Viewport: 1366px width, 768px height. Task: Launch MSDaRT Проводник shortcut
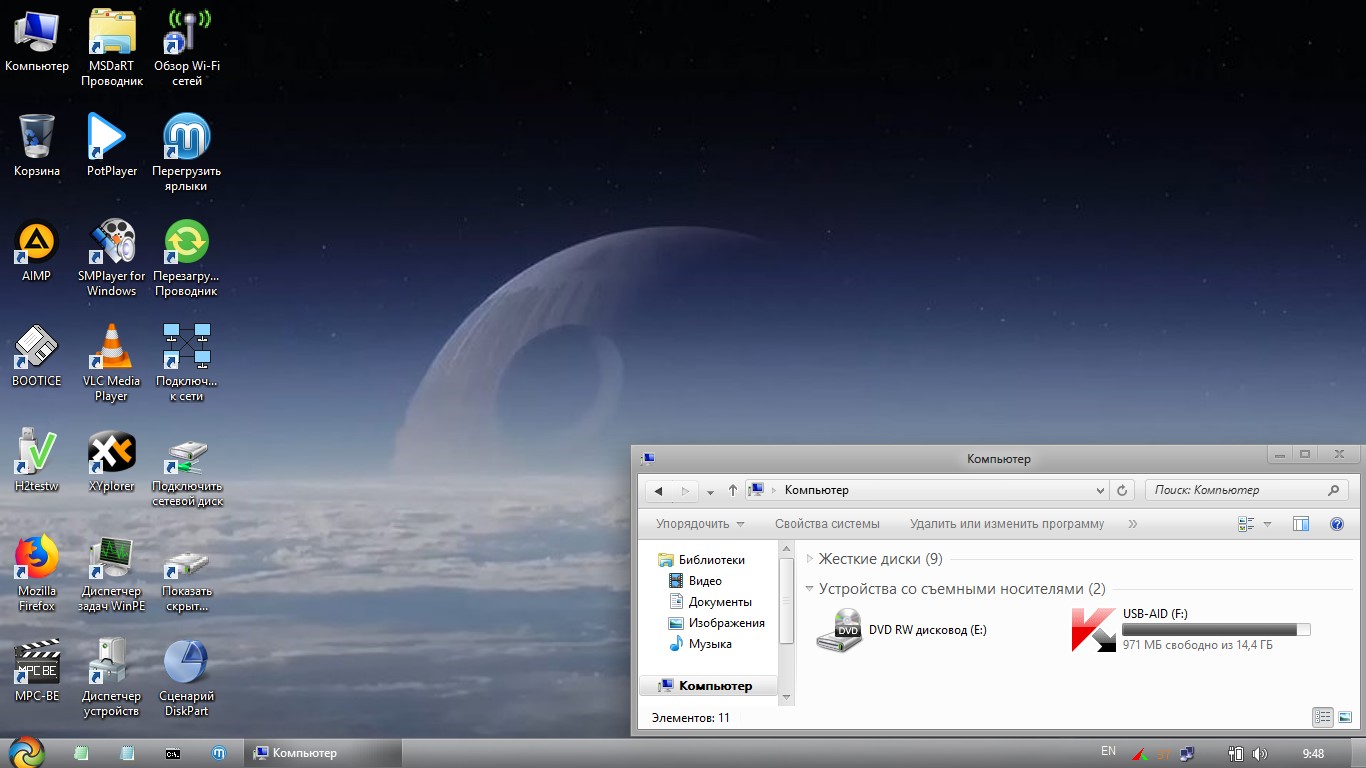click(x=112, y=46)
